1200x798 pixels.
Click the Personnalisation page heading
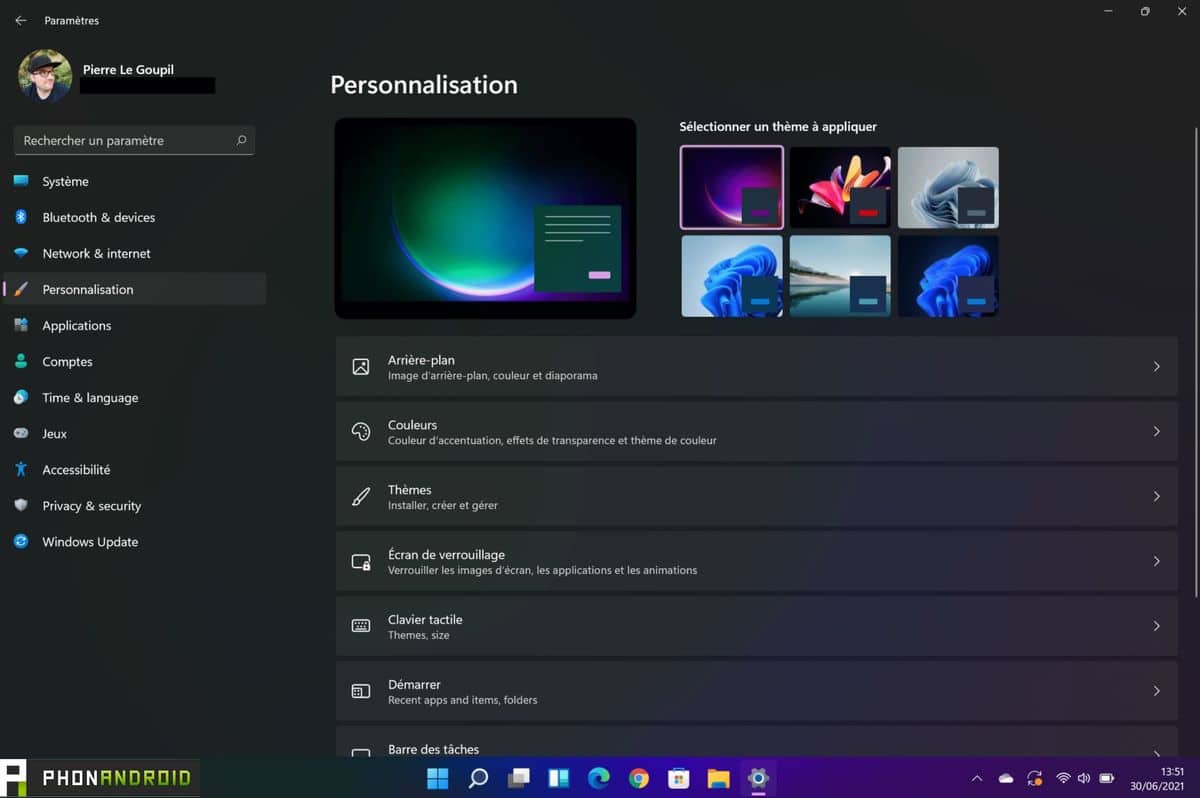424,85
